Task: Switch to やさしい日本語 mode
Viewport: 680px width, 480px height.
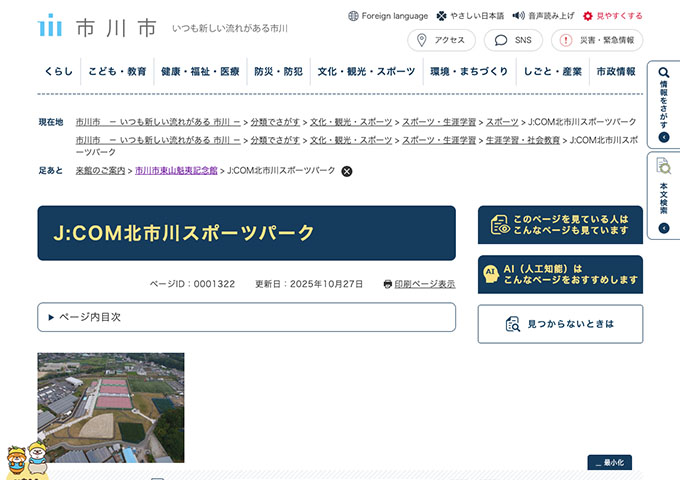Action: point(471,16)
